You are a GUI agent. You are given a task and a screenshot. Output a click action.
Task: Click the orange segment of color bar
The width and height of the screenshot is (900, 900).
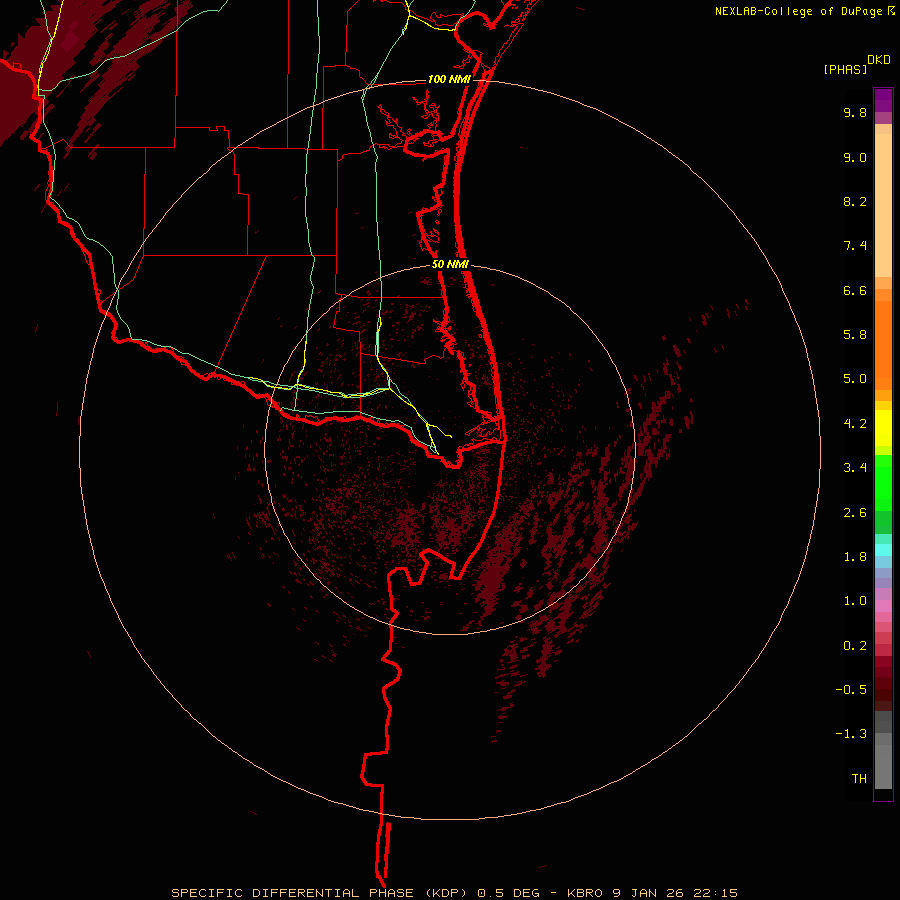[x=883, y=345]
